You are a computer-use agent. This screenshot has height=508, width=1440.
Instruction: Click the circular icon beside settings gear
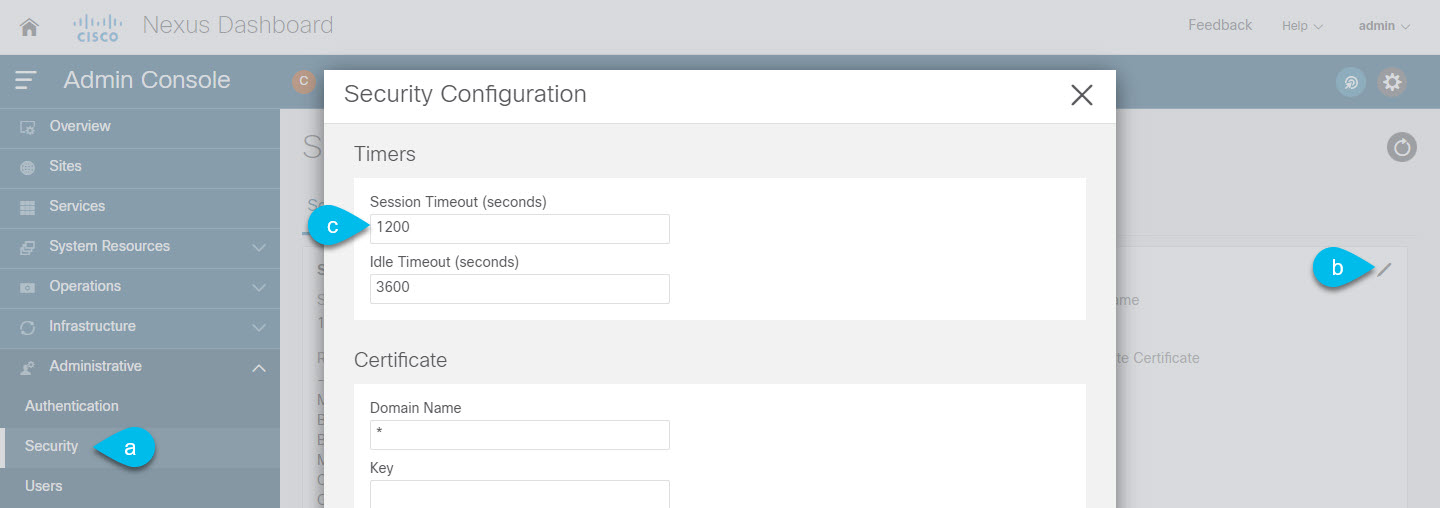1351,82
